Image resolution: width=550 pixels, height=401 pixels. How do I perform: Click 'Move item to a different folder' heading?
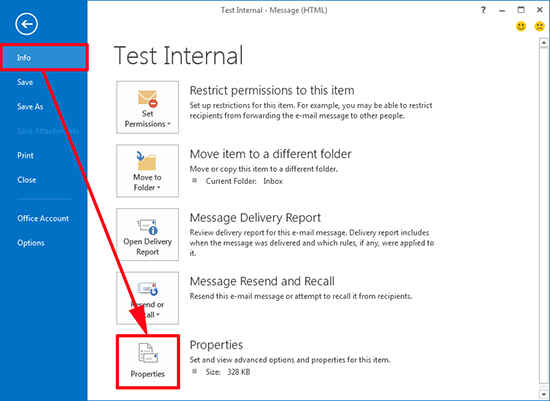[x=270, y=154]
